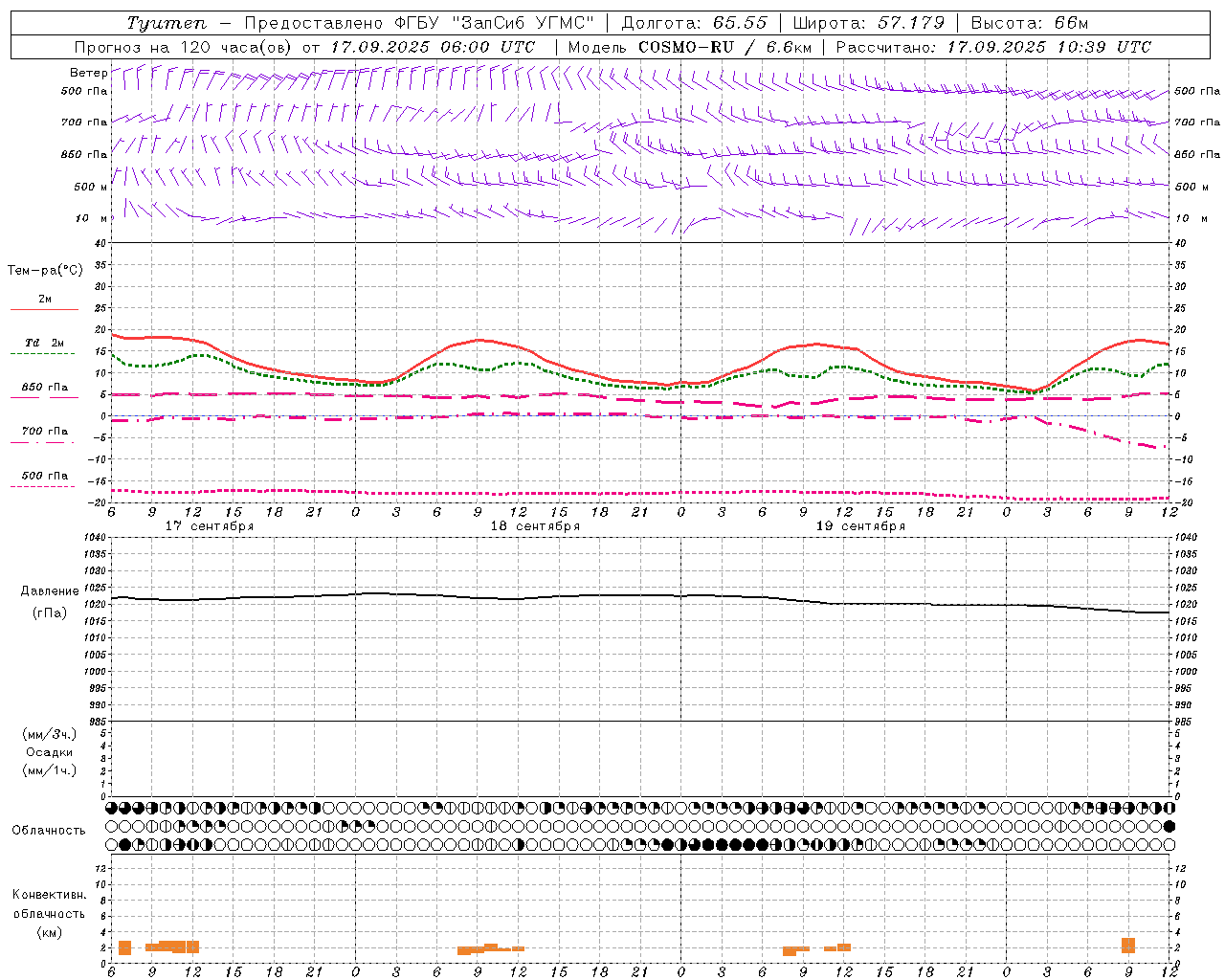Image resolution: width=1225 pixels, height=980 pixels.
Task: Click the Tyumen location title
Action: coord(167,23)
